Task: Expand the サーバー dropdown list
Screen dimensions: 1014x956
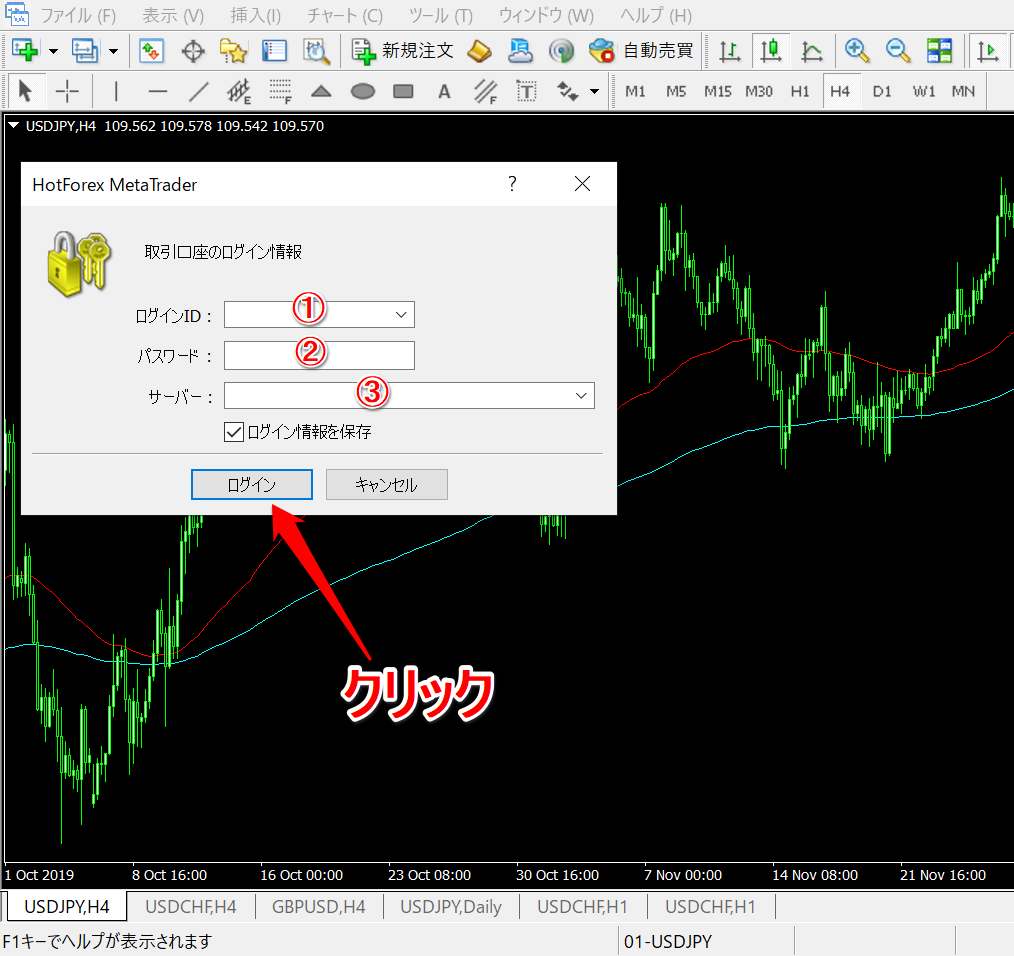Action: point(581,396)
